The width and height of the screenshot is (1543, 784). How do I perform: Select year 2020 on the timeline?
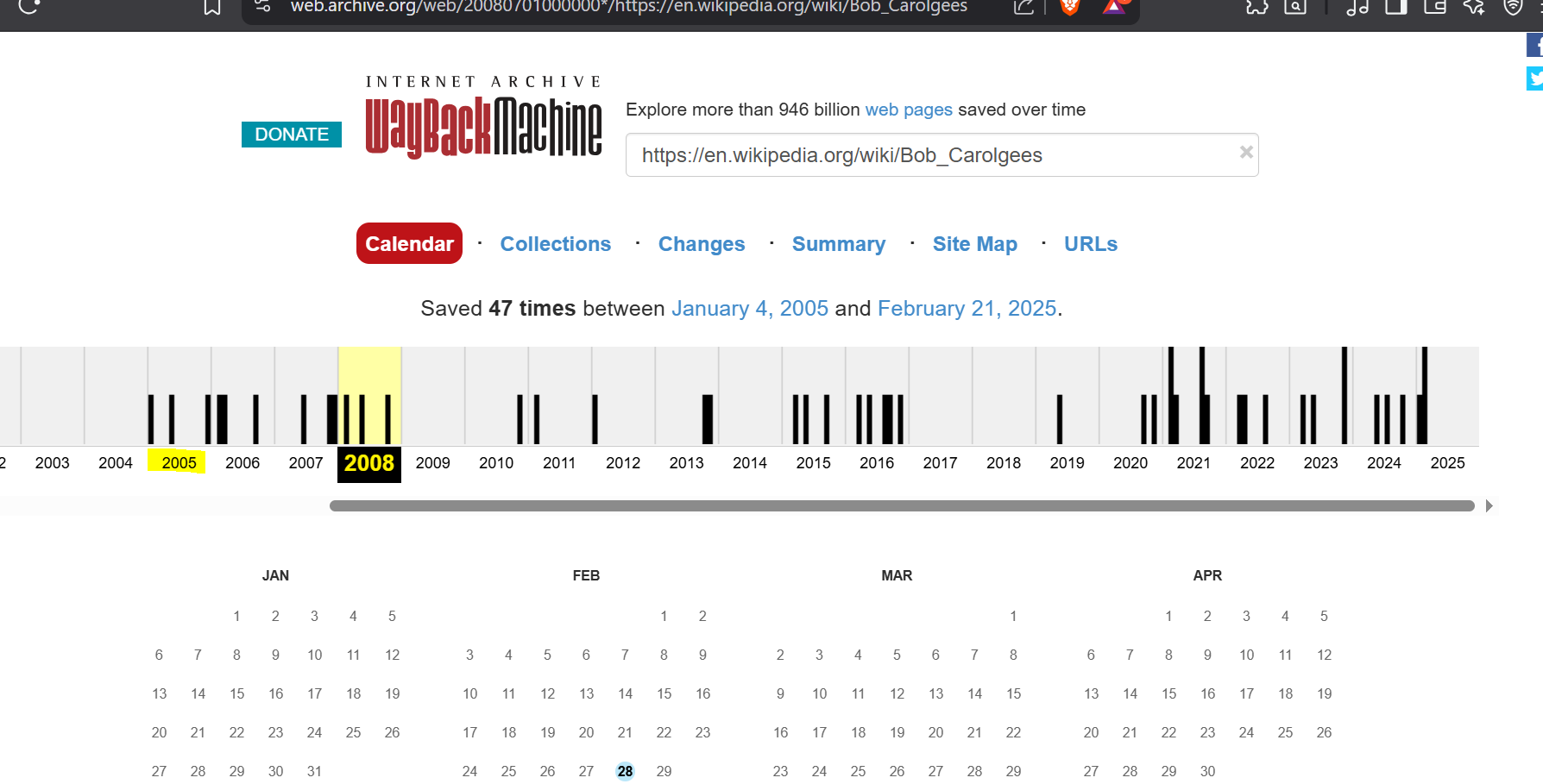pyautogui.click(x=1130, y=463)
